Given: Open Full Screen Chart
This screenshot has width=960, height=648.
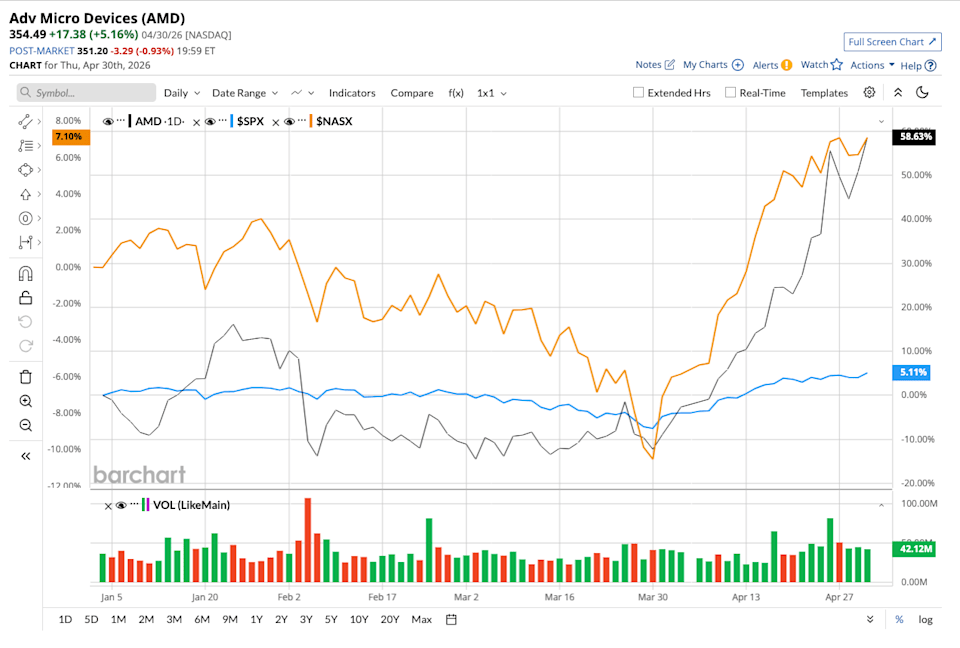Looking at the screenshot, I should (x=892, y=42).
